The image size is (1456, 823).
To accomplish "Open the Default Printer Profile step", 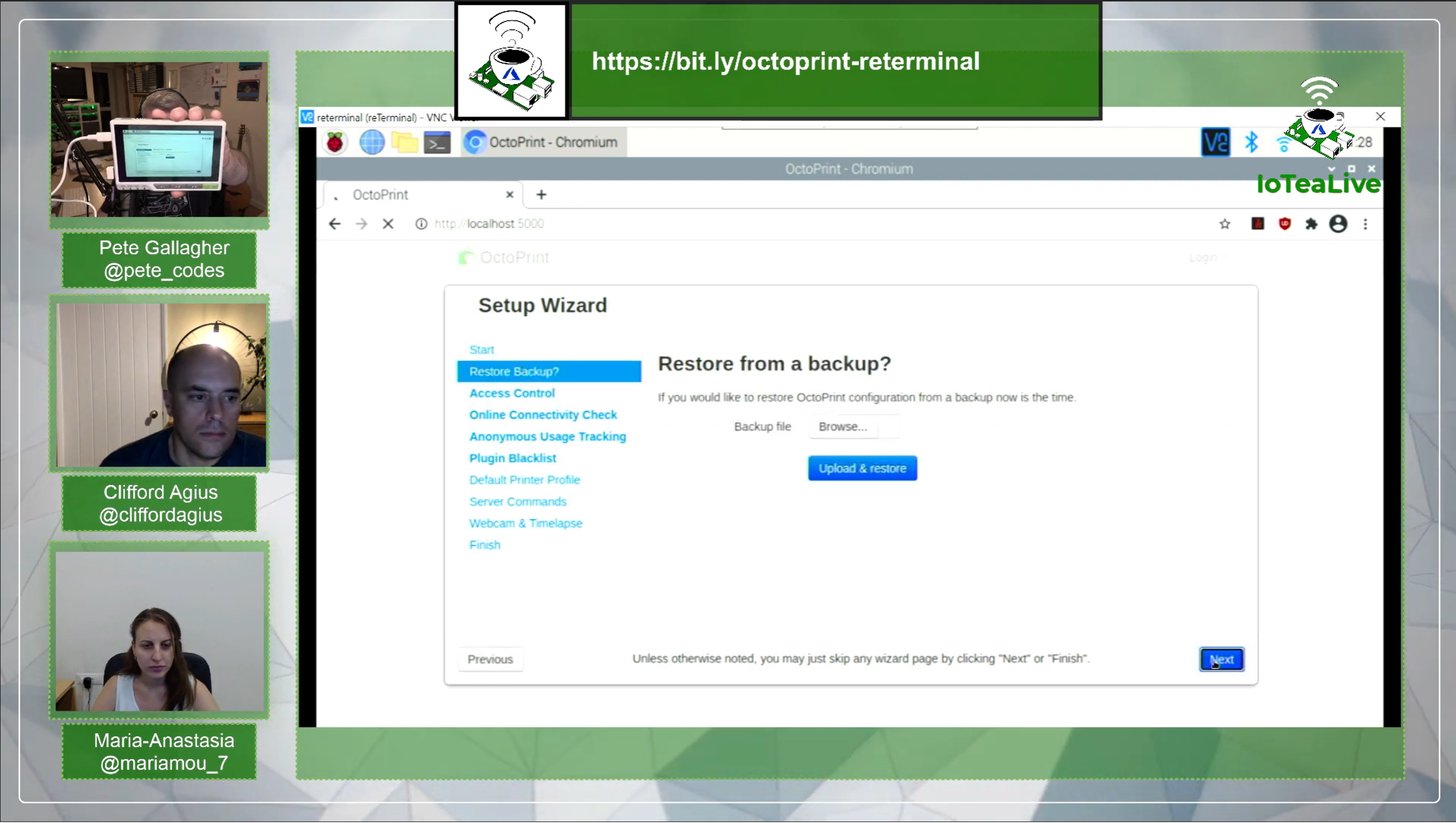I will point(525,480).
